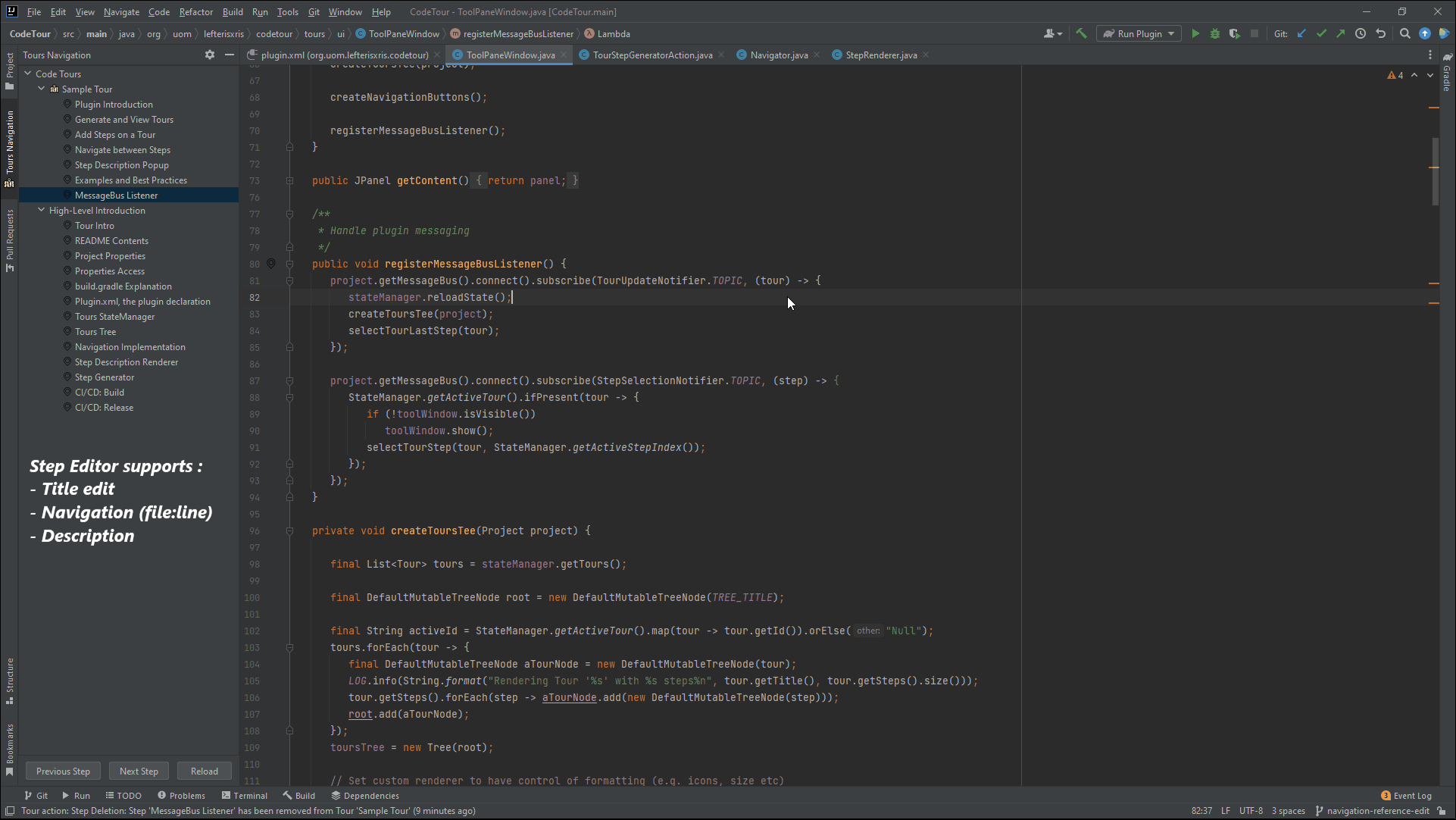Fold the createToursTee method at line 96

click(289, 530)
